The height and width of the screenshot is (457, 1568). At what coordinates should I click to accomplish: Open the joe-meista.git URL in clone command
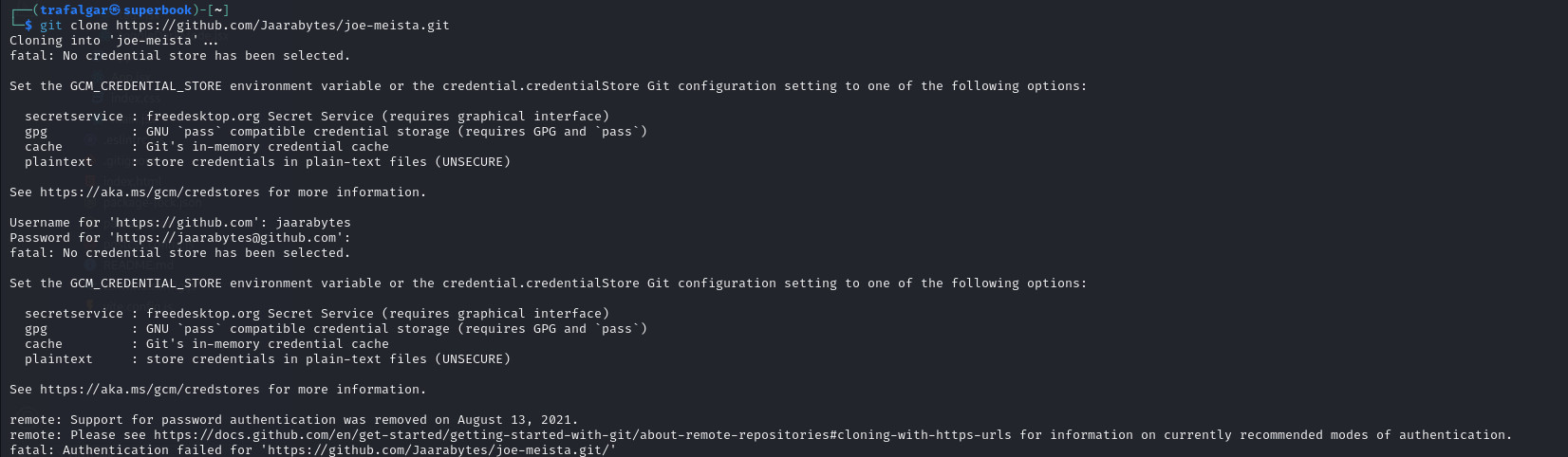pyautogui.click(x=283, y=26)
